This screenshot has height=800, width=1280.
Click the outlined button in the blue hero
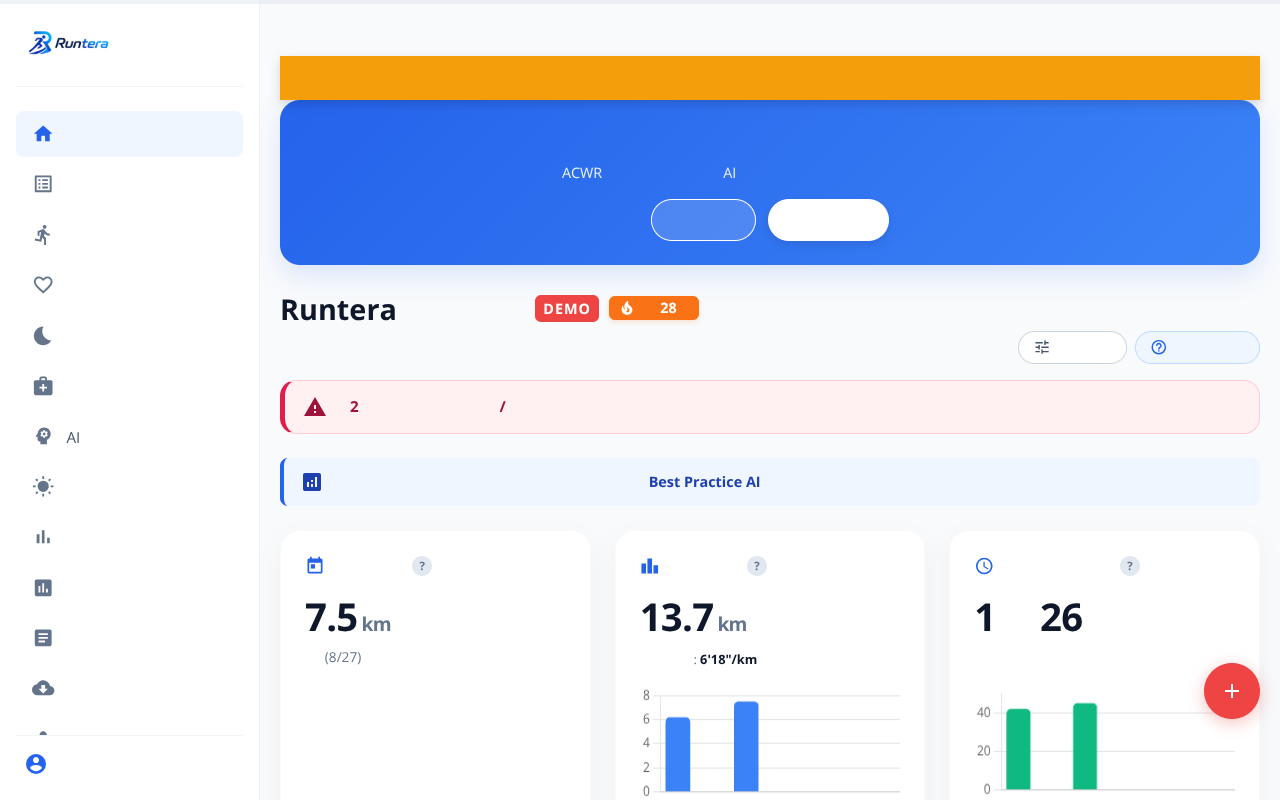[x=703, y=220]
